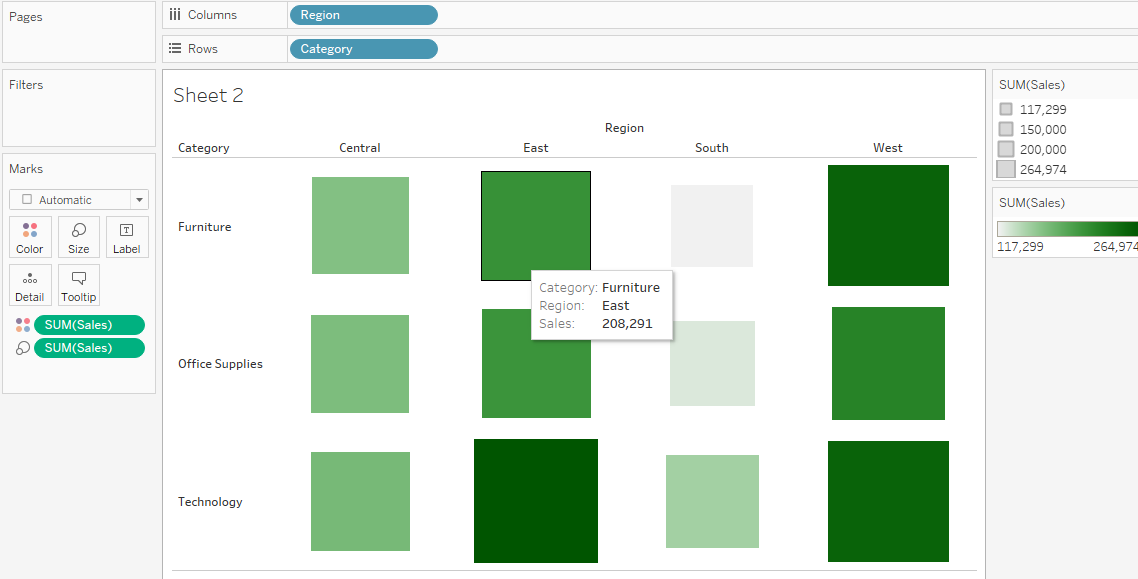Open the Detail marks card
The image size is (1138, 579).
click(x=29, y=285)
